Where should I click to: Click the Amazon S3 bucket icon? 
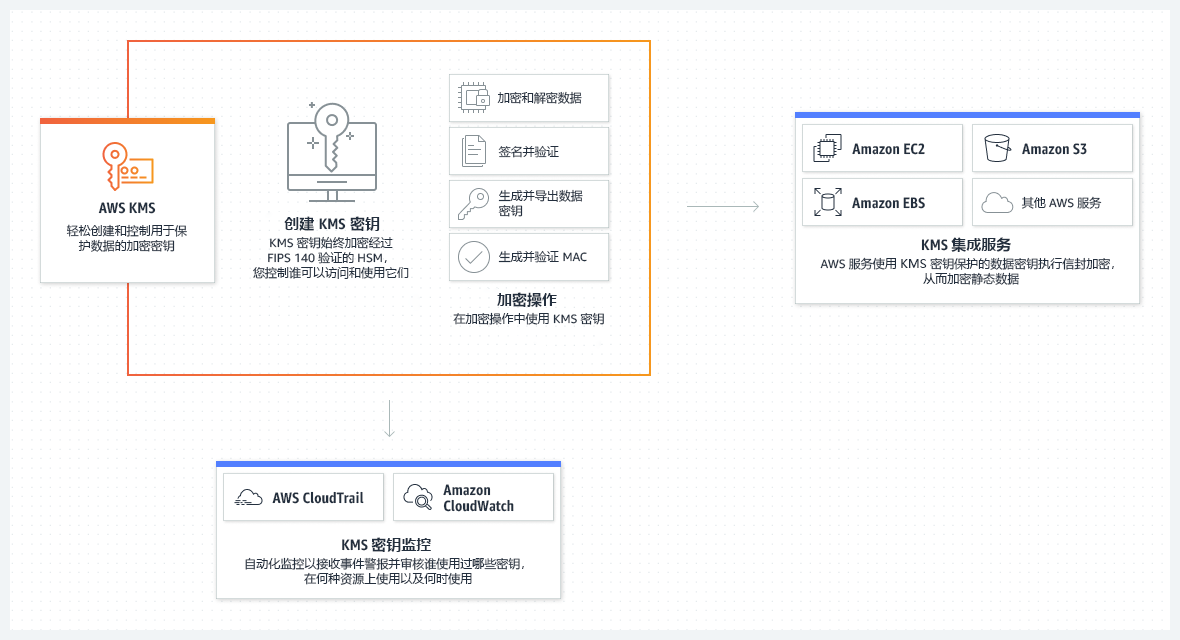997,148
